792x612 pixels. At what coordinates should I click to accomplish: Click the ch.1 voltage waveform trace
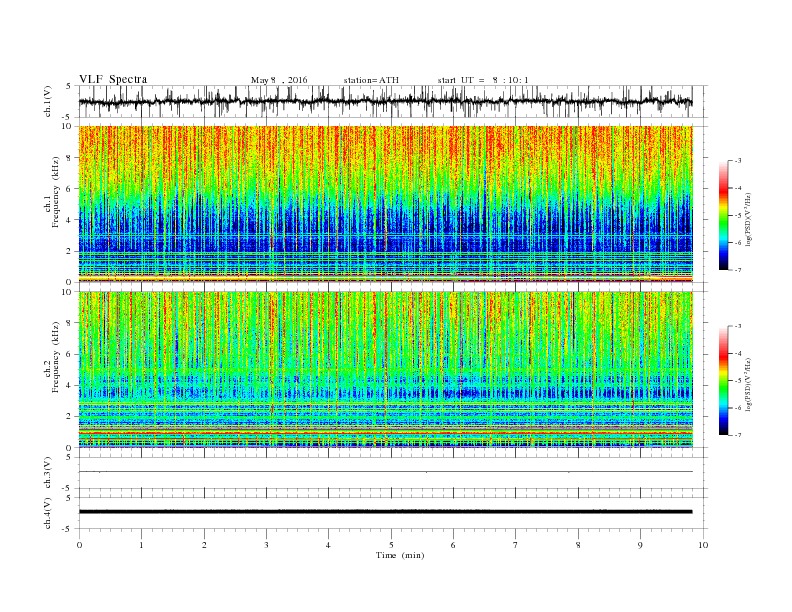click(x=385, y=101)
